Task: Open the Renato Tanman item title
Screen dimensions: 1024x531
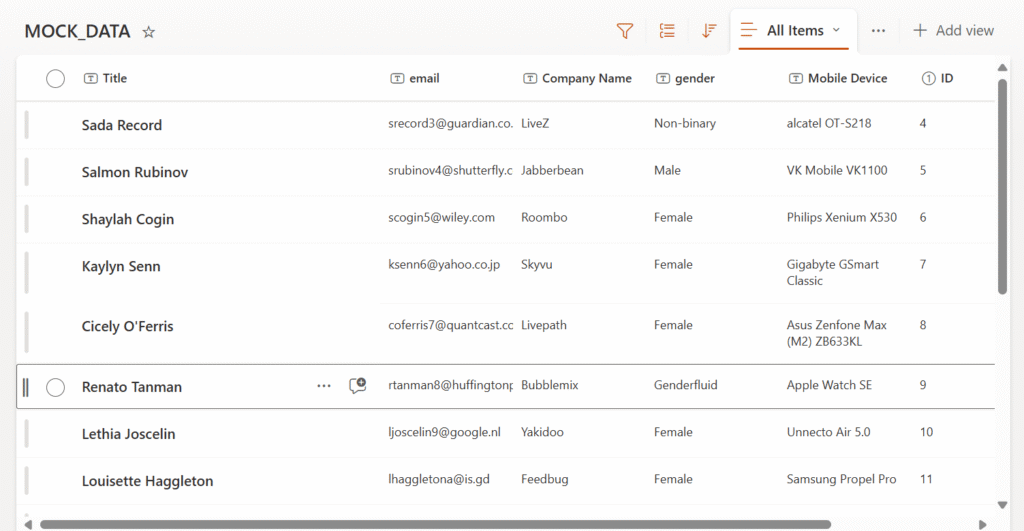Action: [x=131, y=387]
